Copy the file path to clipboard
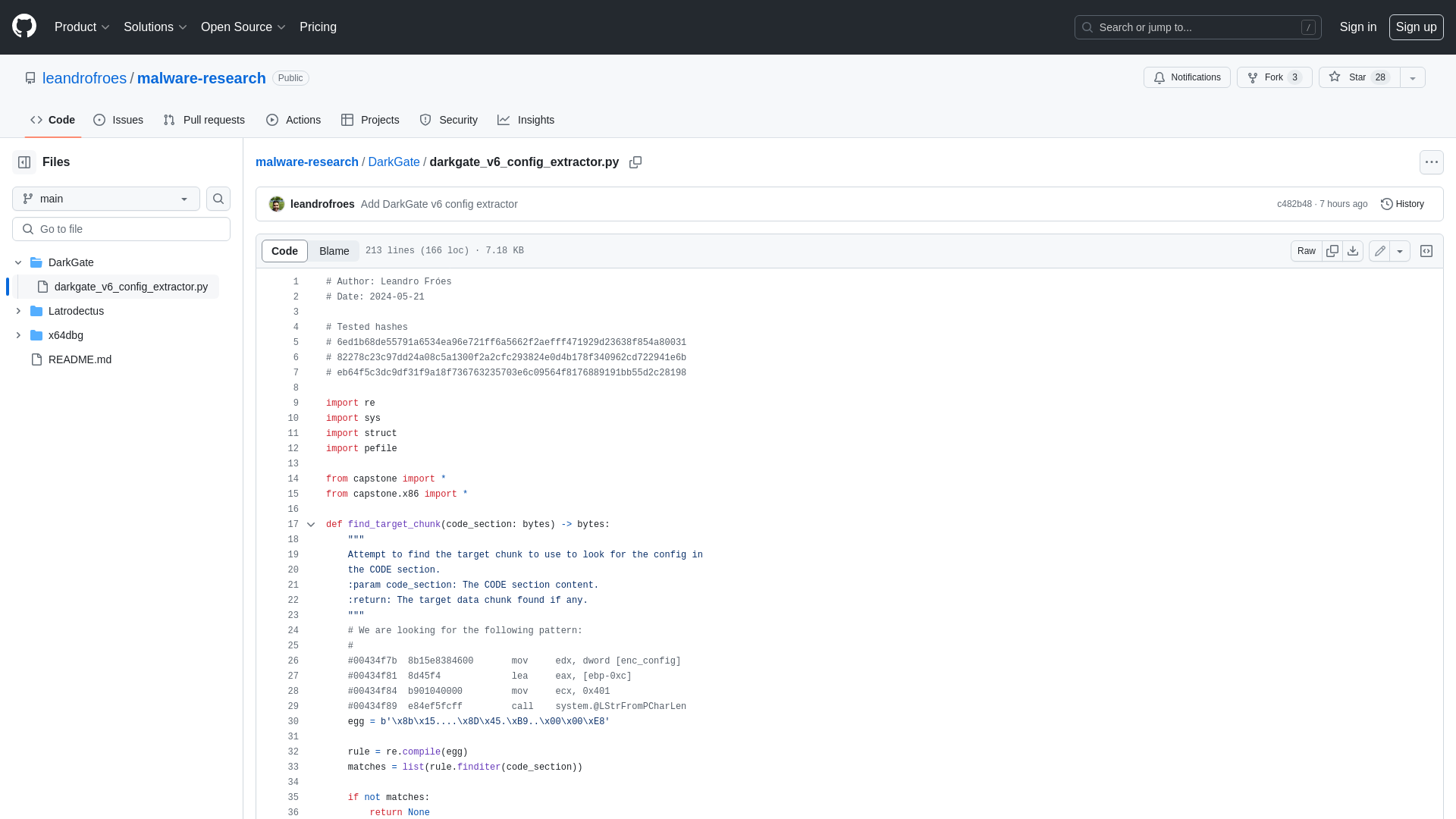The image size is (1456, 819). click(x=635, y=162)
